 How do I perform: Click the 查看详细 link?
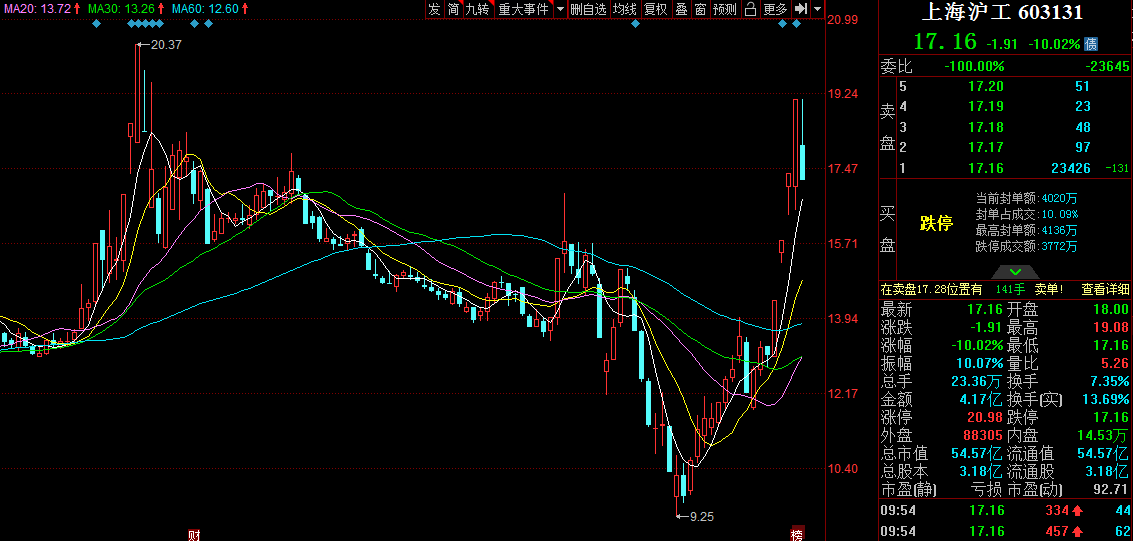pyautogui.click(x=1106, y=289)
